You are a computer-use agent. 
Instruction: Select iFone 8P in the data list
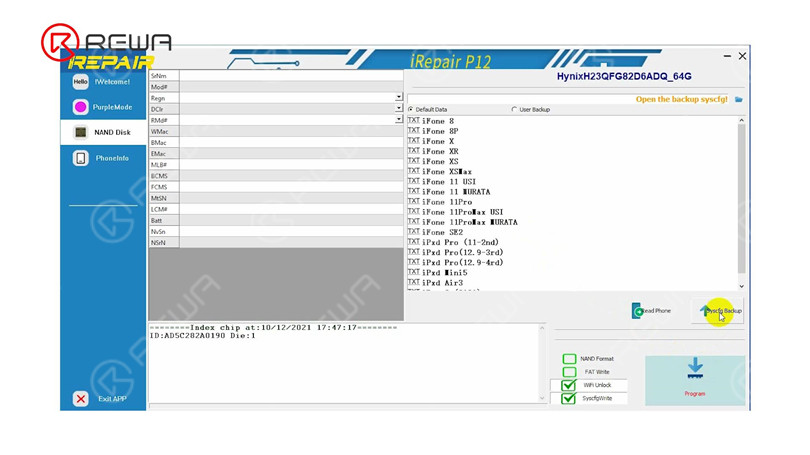point(440,131)
